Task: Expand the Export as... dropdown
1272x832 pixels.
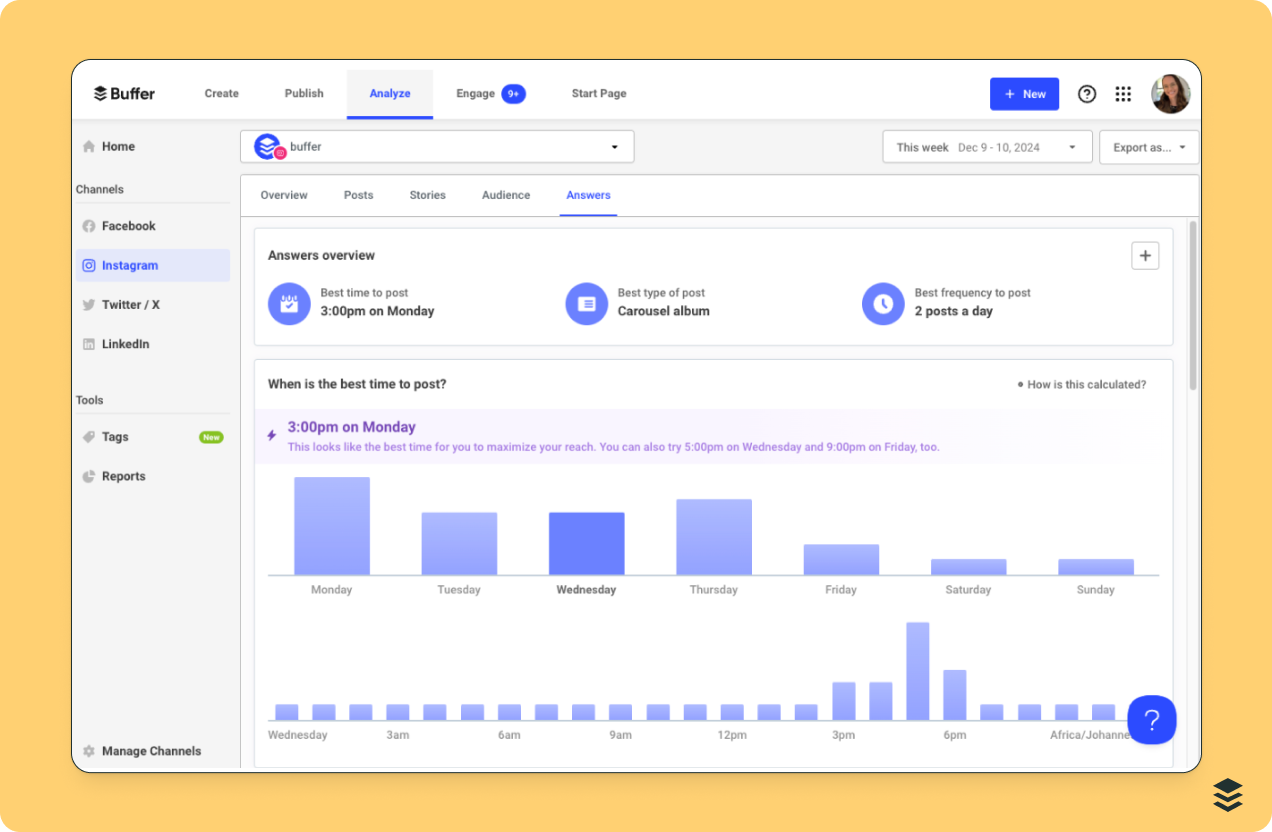Action: click(1150, 146)
